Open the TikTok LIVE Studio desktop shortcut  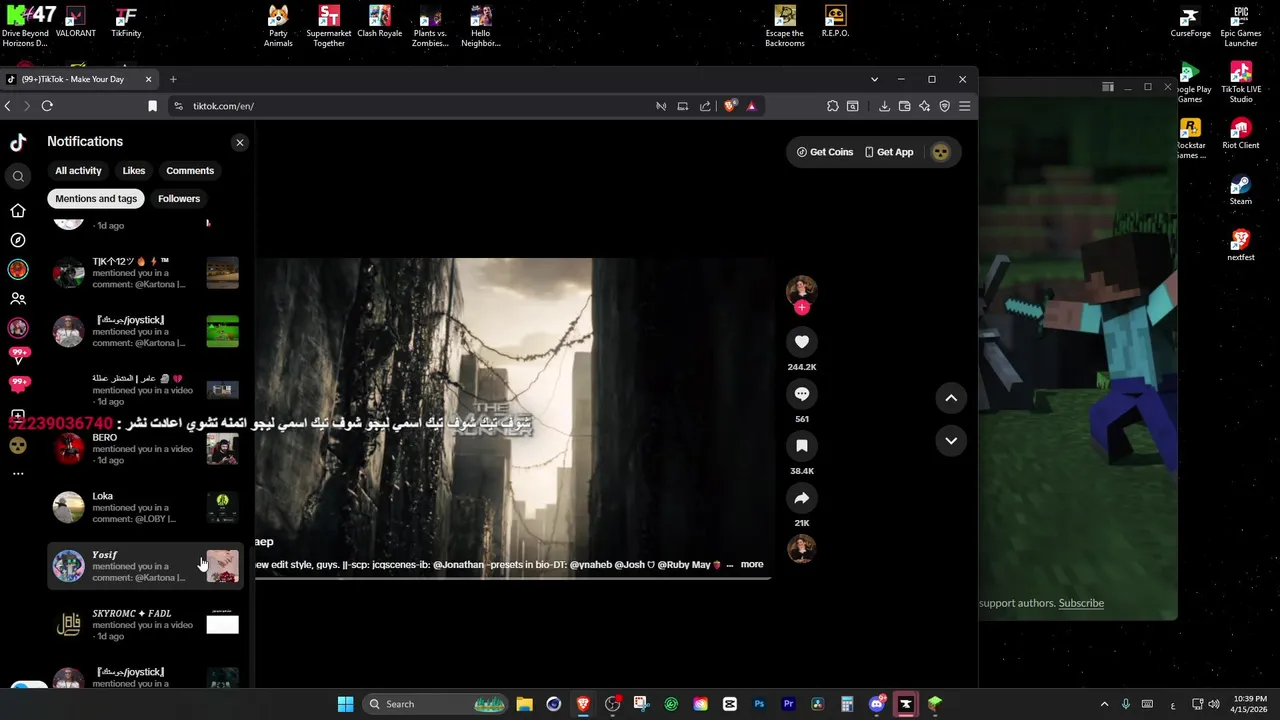(1241, 83)
